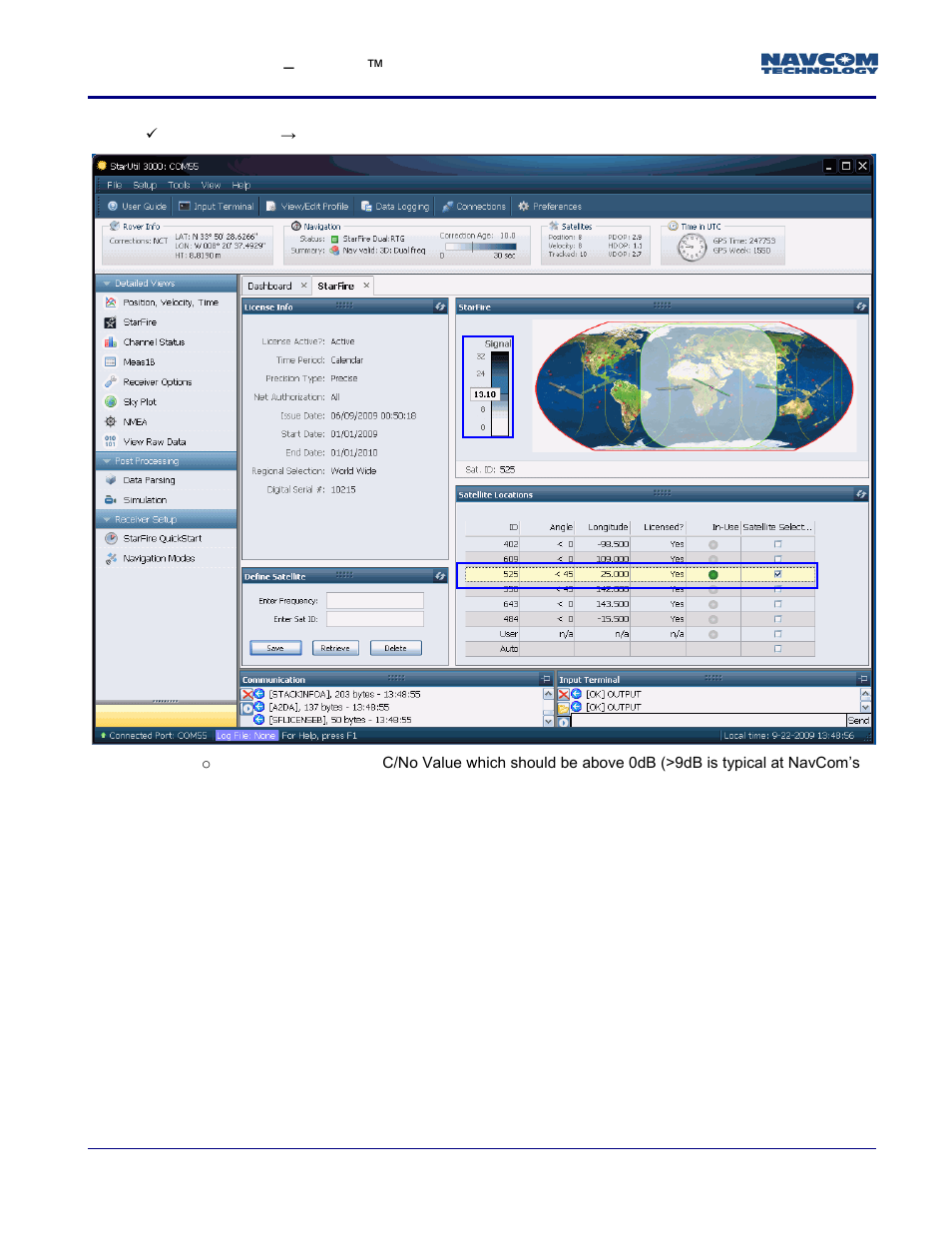Click Communication panel scroll-down arrow
The height and width of the screenshot is (1233, 952).
(x=548, y=720)
